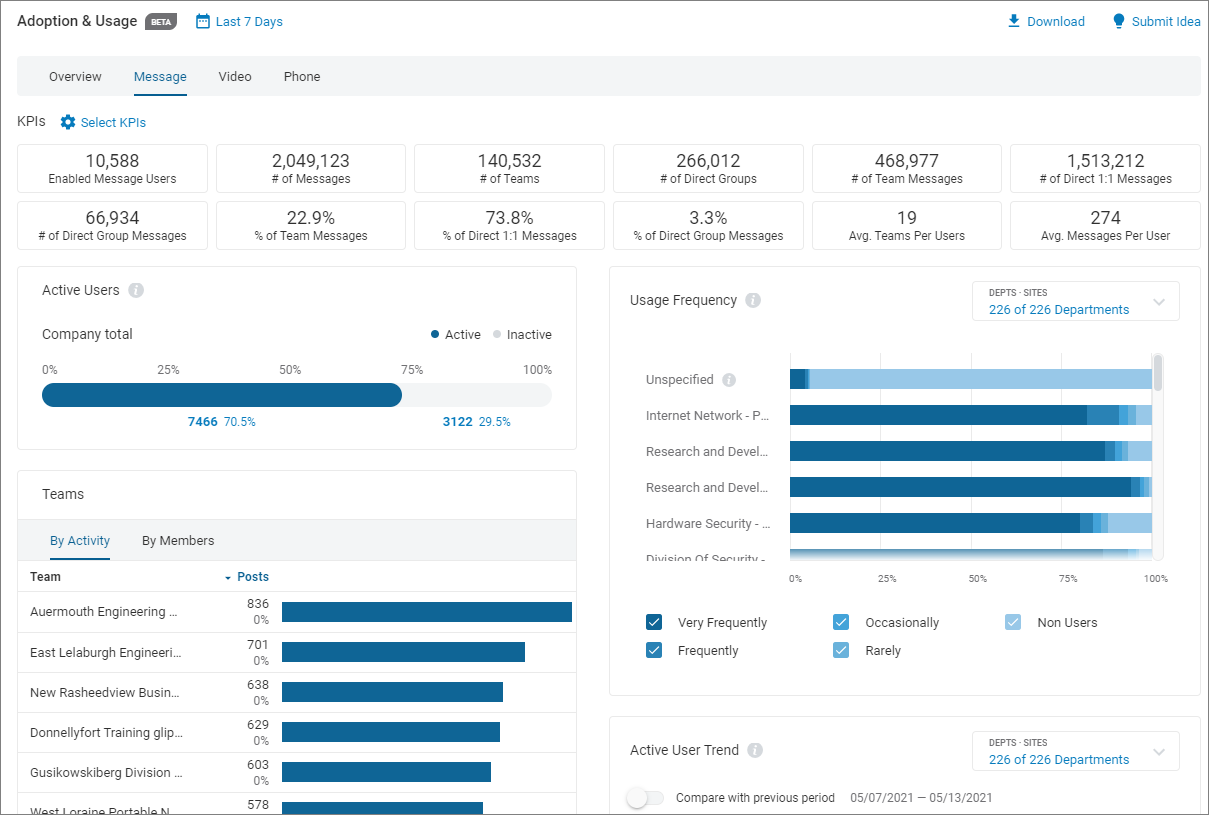Click the Company total active users bar

click(221, 395)
